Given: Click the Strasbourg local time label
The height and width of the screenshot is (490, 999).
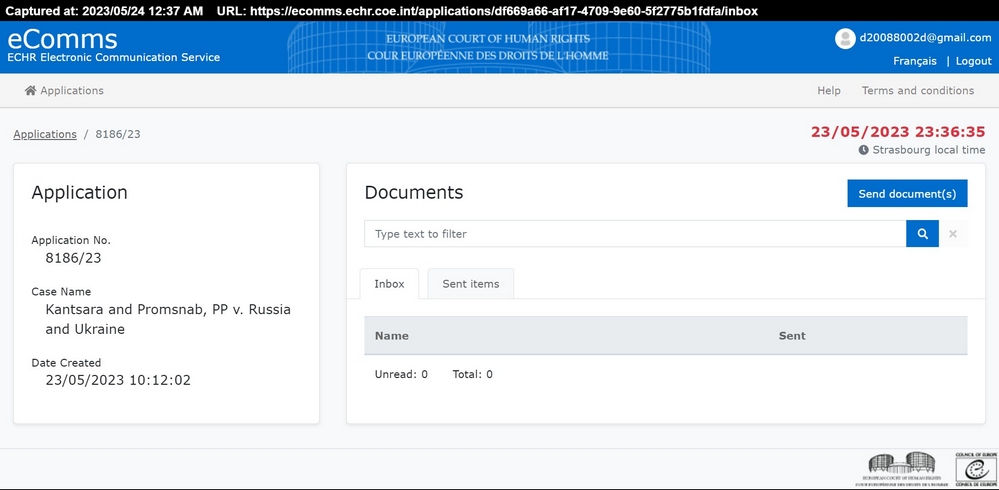Looking at the screenshot, I should point(928,150).
